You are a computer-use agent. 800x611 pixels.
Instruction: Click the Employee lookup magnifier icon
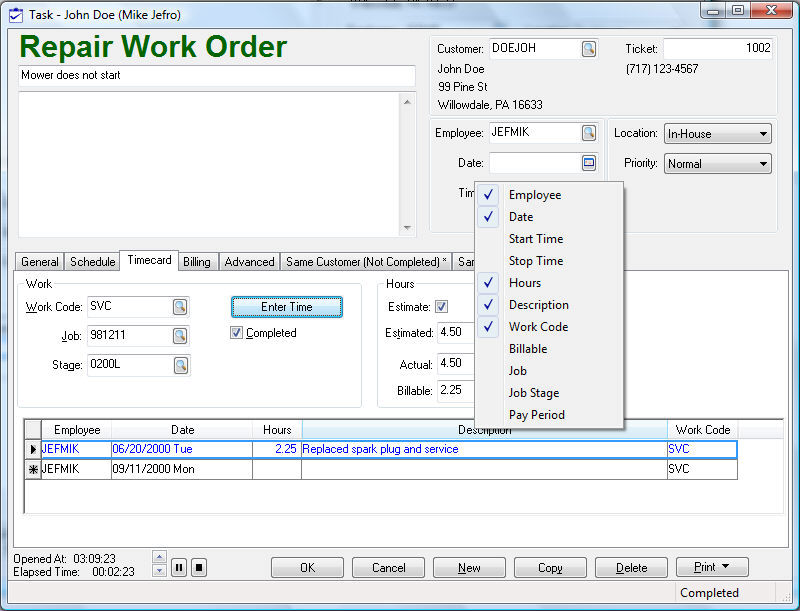point(589,133)
